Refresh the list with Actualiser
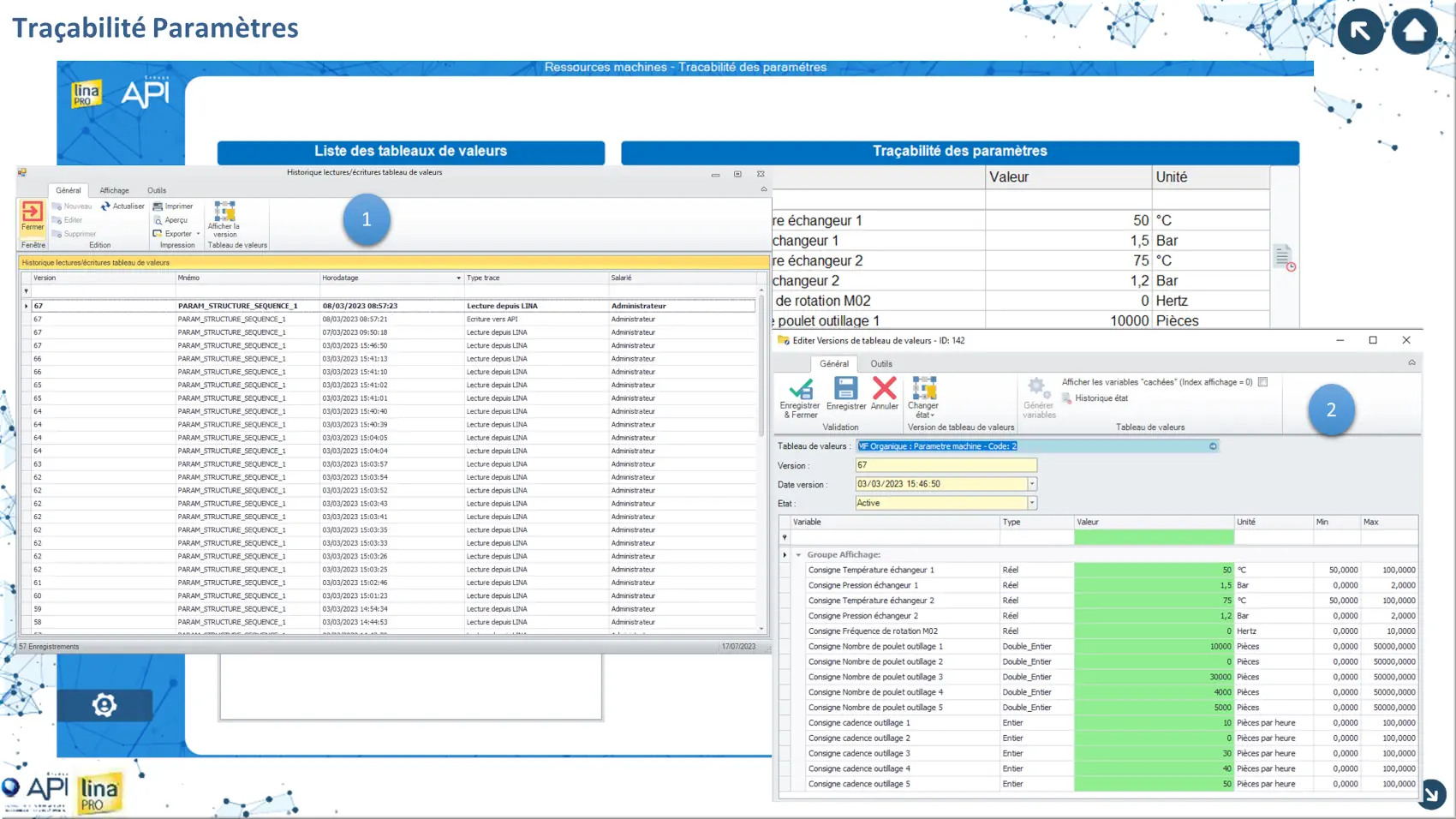The height and width of the screenshot is (819, 1456). click(122, 206)
